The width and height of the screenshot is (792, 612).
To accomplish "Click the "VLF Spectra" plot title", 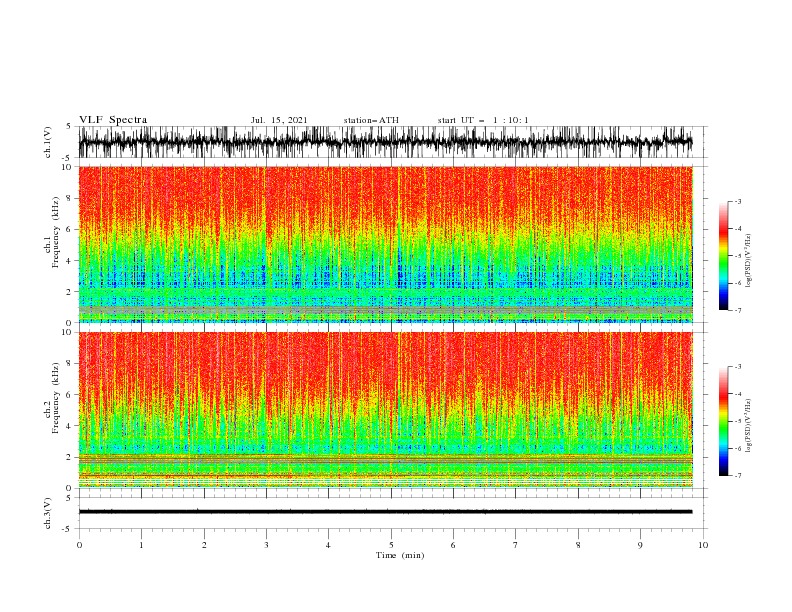I will [113, 120].
